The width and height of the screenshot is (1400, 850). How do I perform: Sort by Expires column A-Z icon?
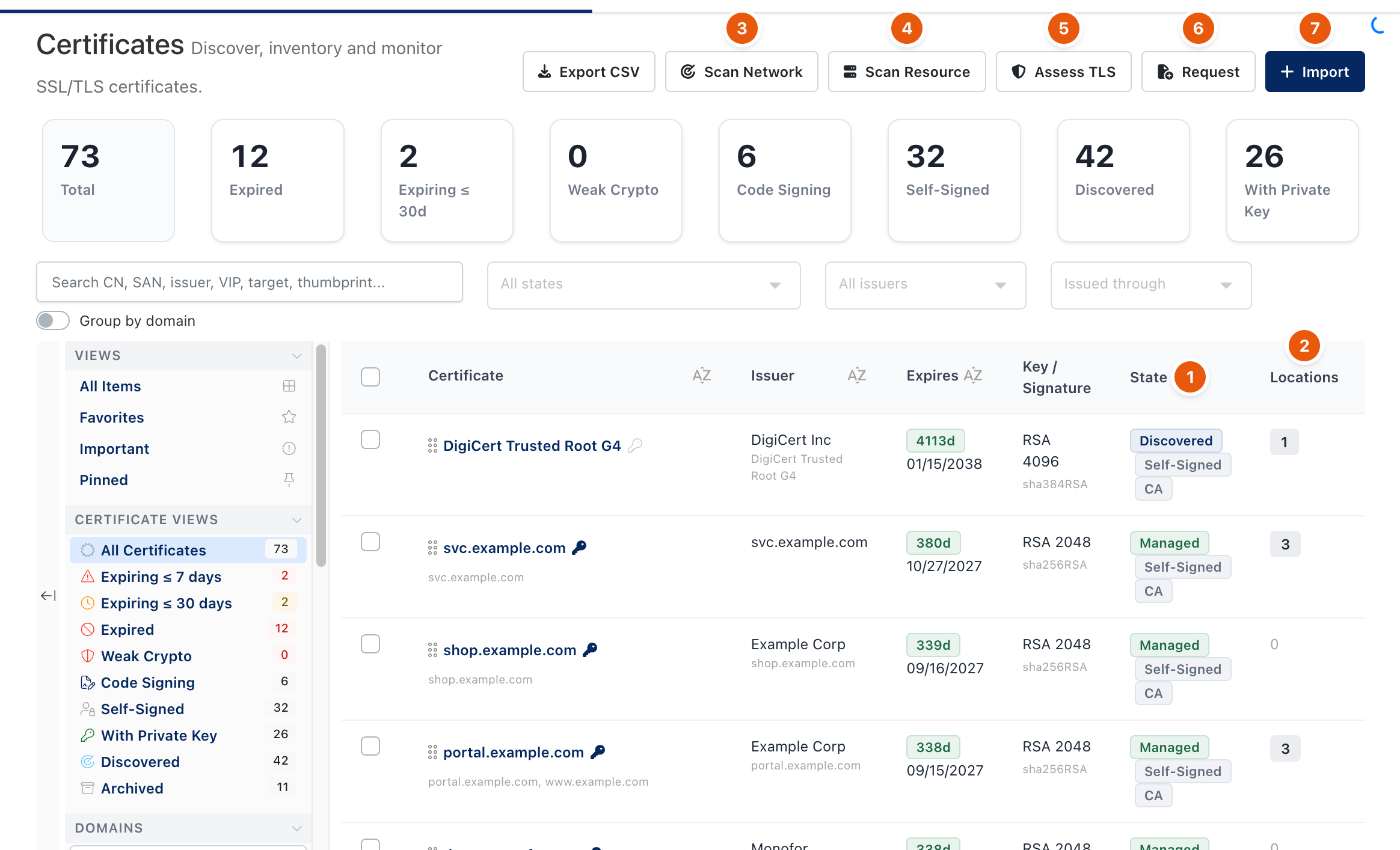point(972,376)
